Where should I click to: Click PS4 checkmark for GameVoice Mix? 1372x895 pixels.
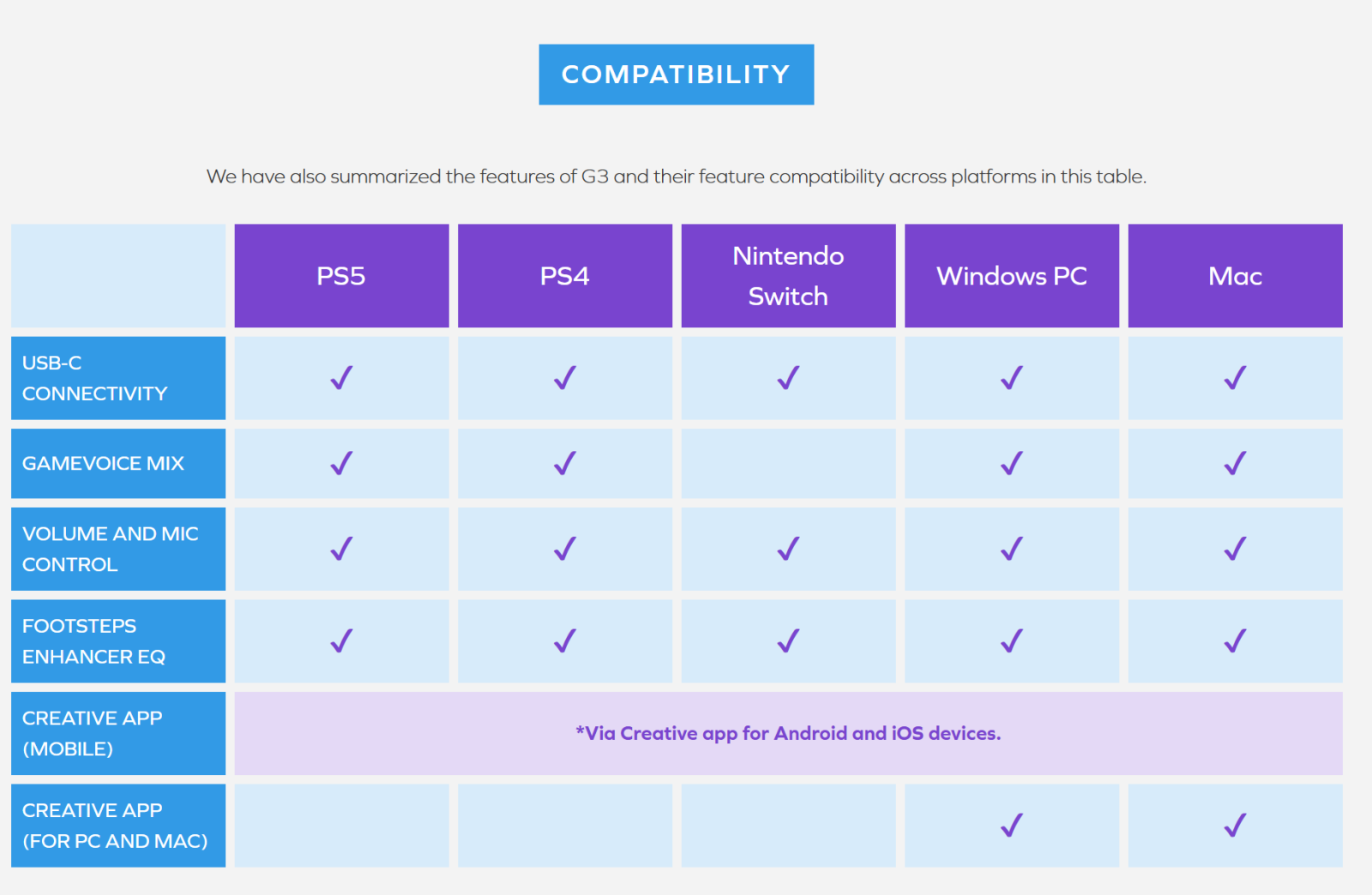point(564,464)
